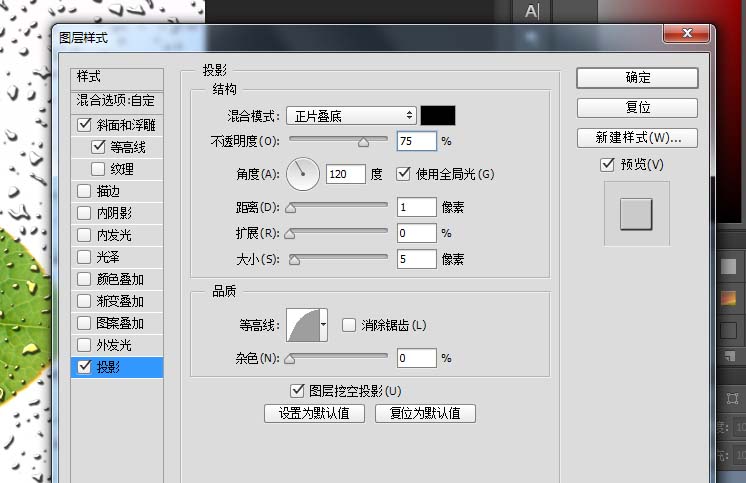The height and width of the screenshot is (483, 746).
Task: Enable the 光泽 checkbox
Action: pos(84,257)
